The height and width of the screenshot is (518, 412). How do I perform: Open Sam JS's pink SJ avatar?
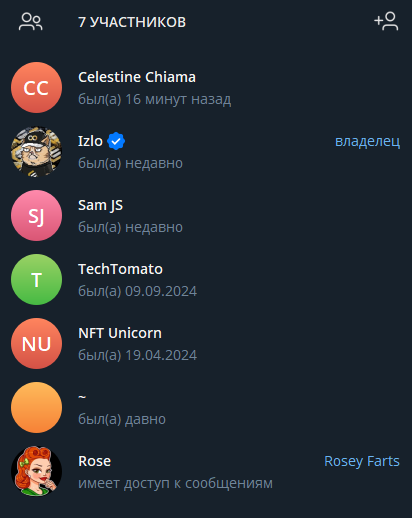pos(36,216)
